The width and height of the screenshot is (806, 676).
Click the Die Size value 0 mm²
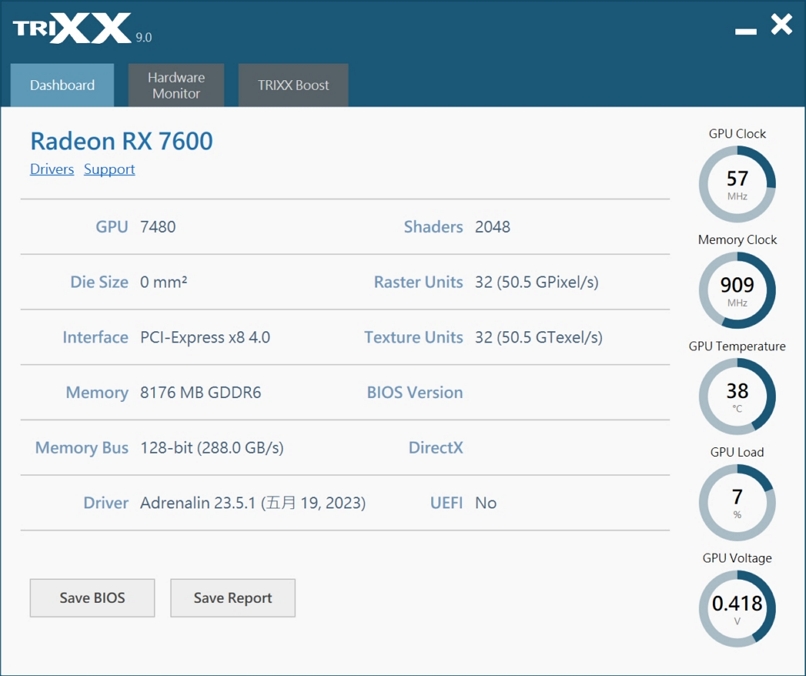163,282
